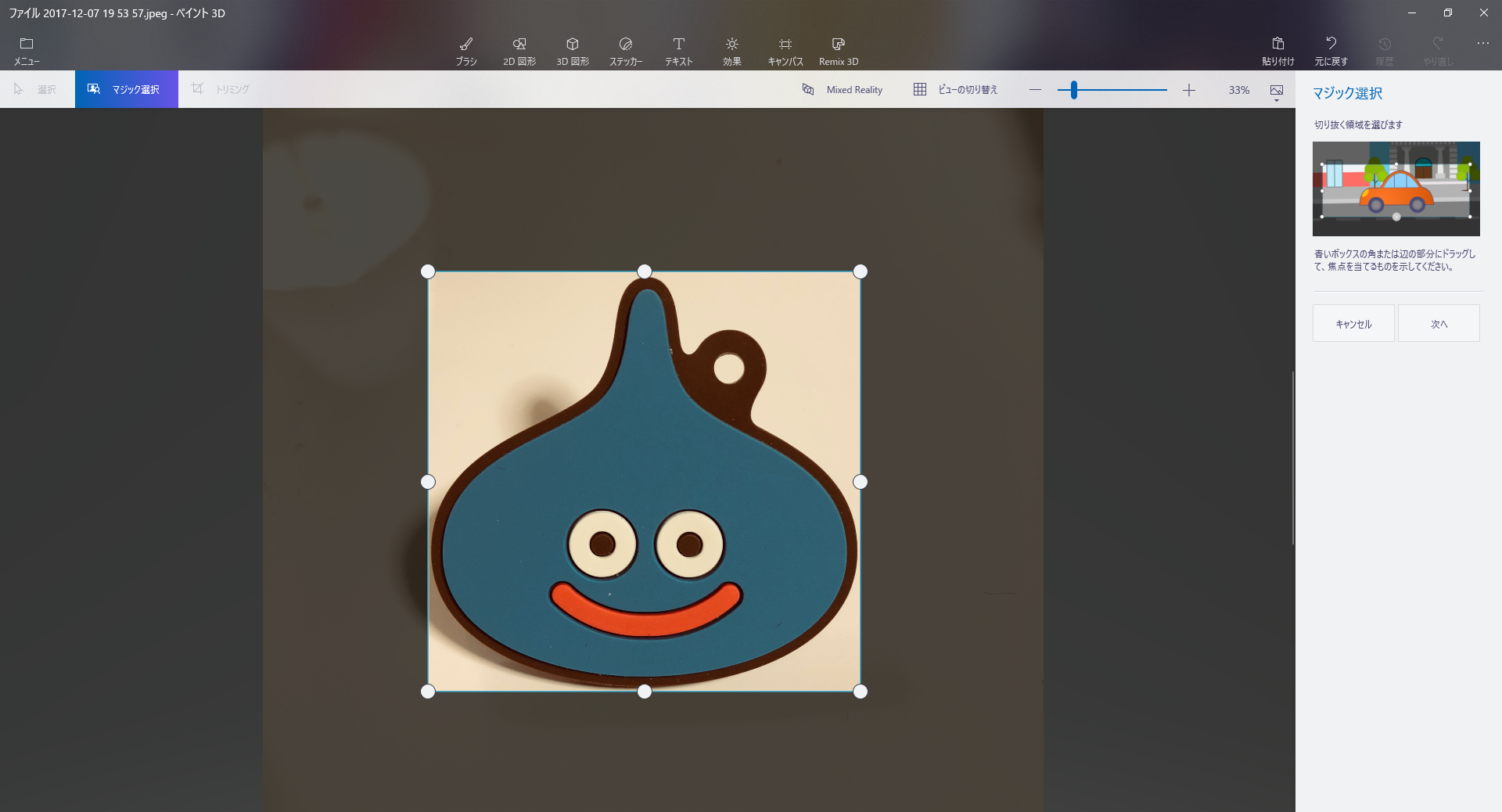Viewport: 1502px width, 812px height.
Task: Select the ブラシ brush tool
Action: (x=466, y=51)
